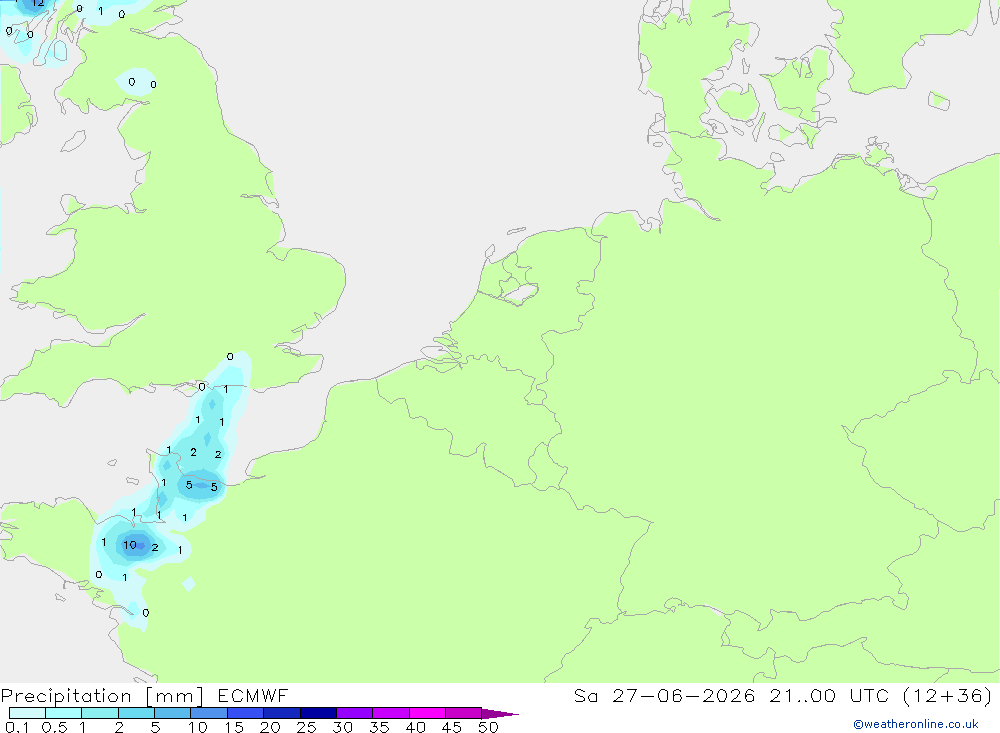Click the 20 legend label
This screenshot has height=733, width=1000.
[270, 727]
